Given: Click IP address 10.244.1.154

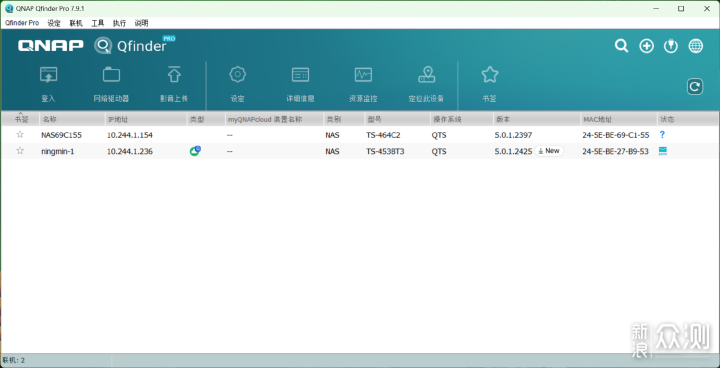Looking at the screenshot, I should 129,135.
